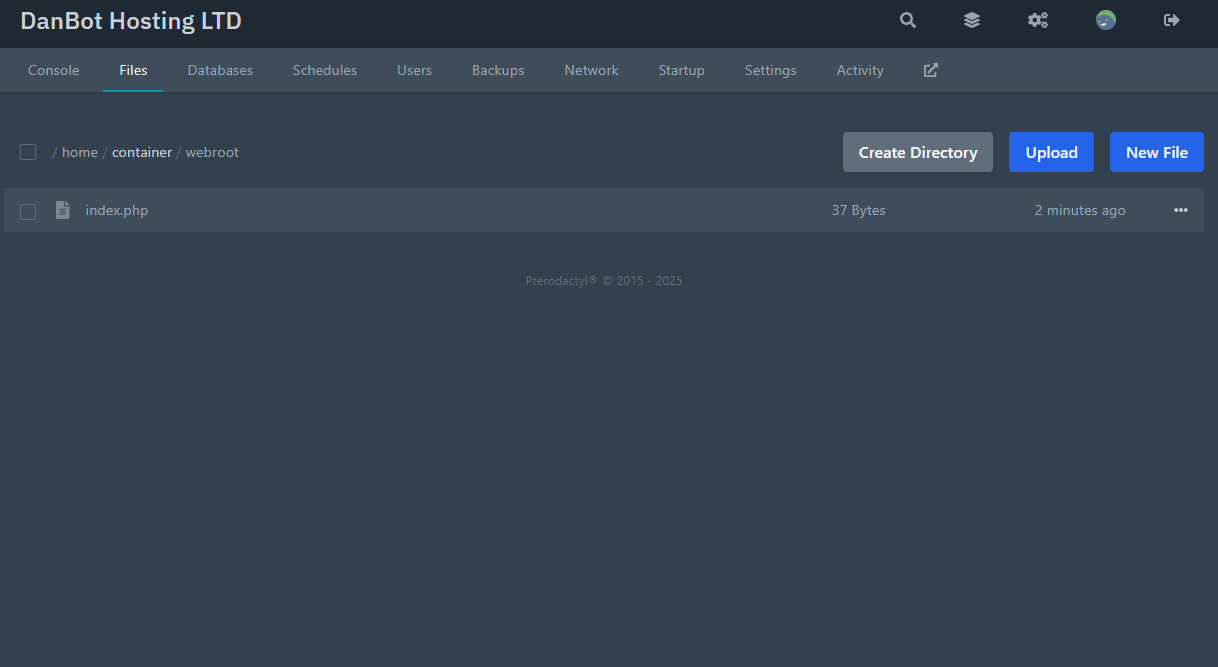Image resolution: width=1218 pixels, height=667 pixels.
Task: Click the user avatar icon
Action: point(1105,20)
